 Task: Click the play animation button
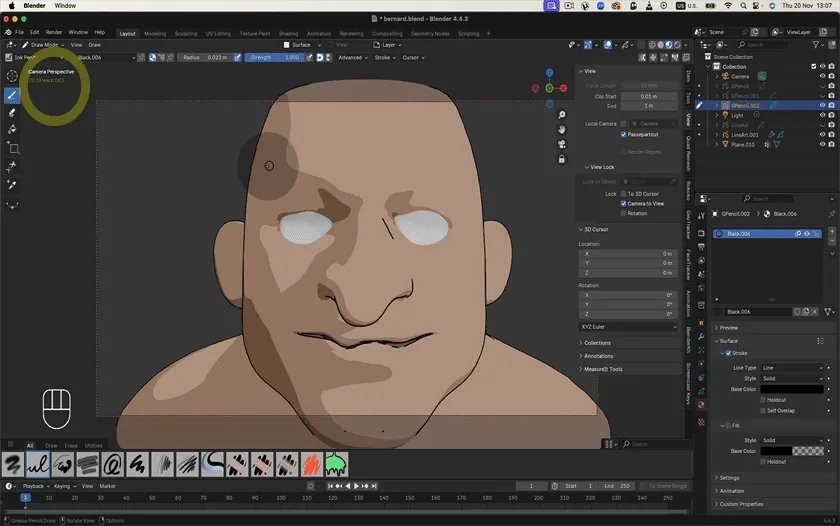pyautogui.click(x=356, y=486)
